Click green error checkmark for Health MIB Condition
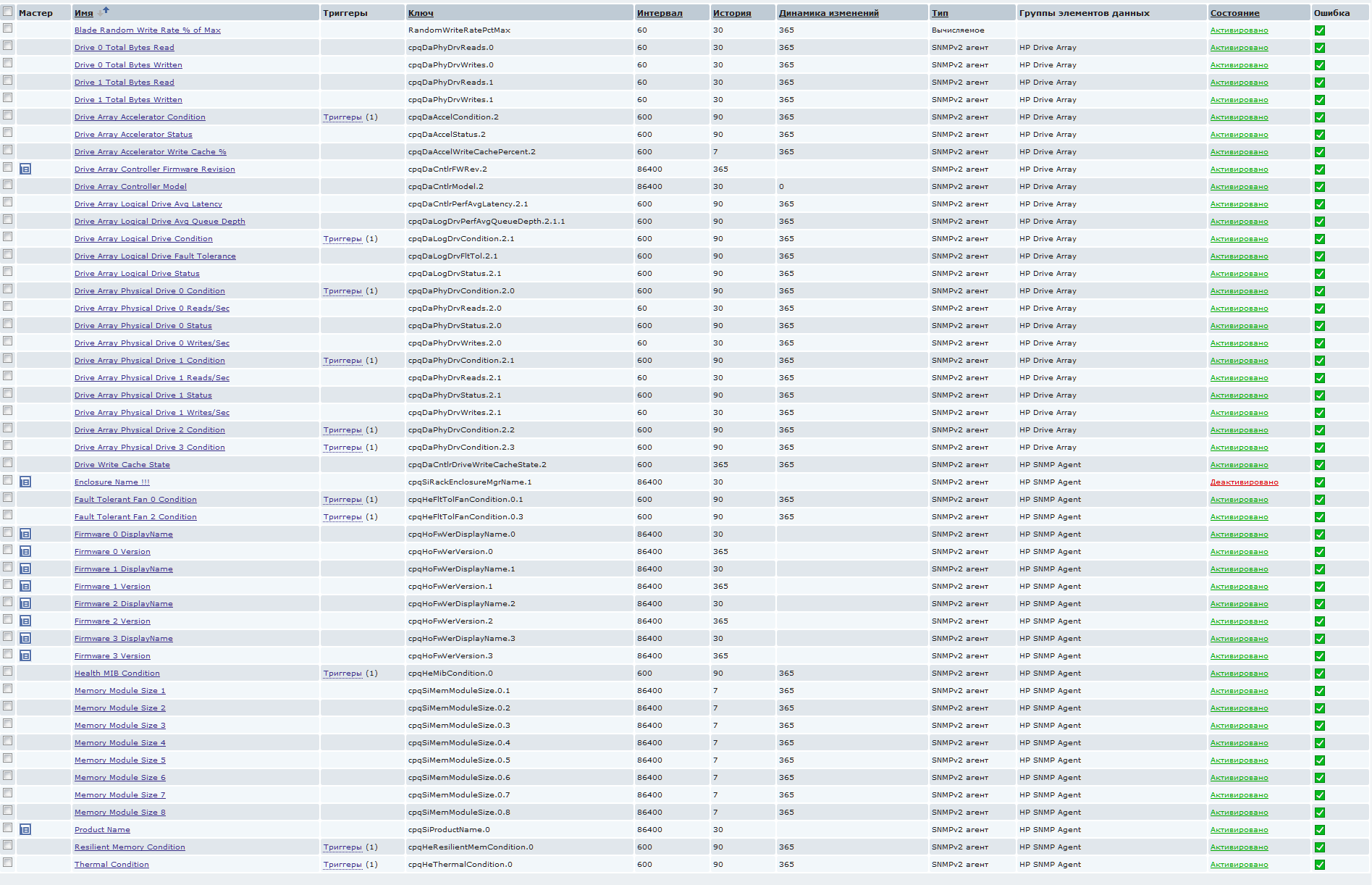This screenshot has width=1372, height=885. click(1319, 674)
